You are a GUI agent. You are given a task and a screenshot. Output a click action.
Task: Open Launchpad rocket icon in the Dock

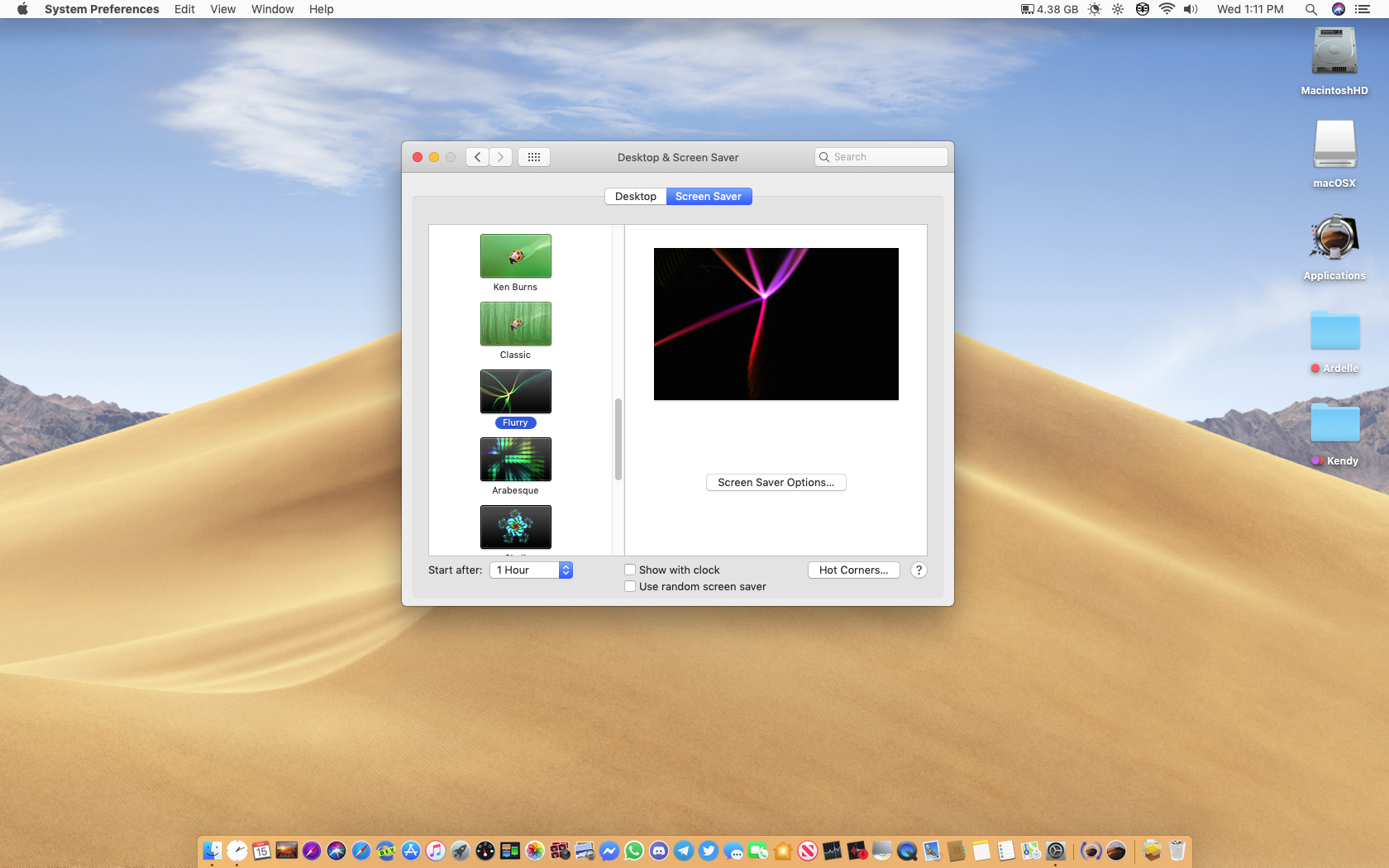point(461,850)
